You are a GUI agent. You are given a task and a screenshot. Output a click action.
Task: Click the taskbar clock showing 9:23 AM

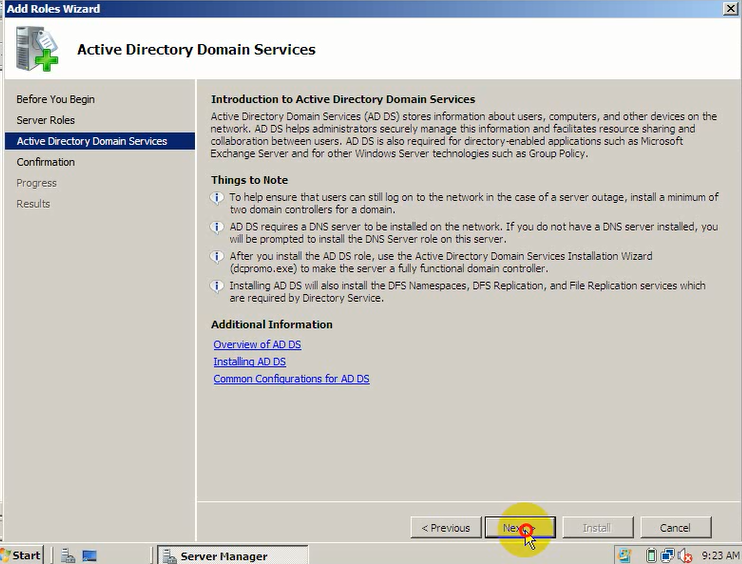coord(720,555)
